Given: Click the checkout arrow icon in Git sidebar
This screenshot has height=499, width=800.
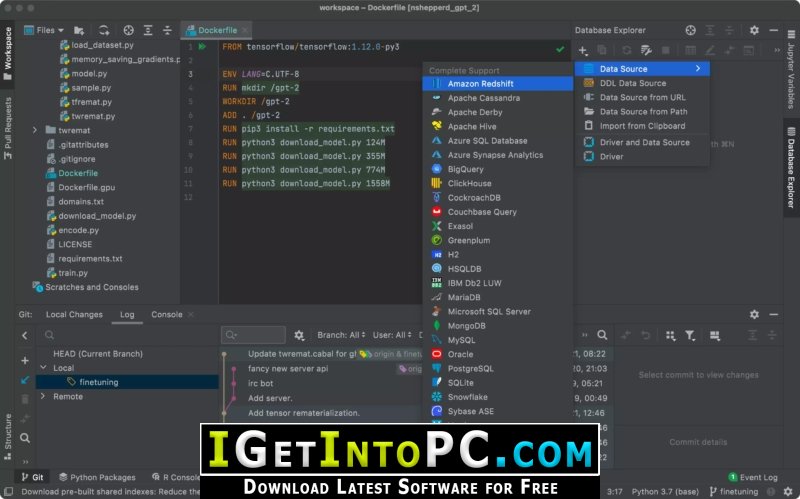Looking at the screenshot, I should 24,380.
